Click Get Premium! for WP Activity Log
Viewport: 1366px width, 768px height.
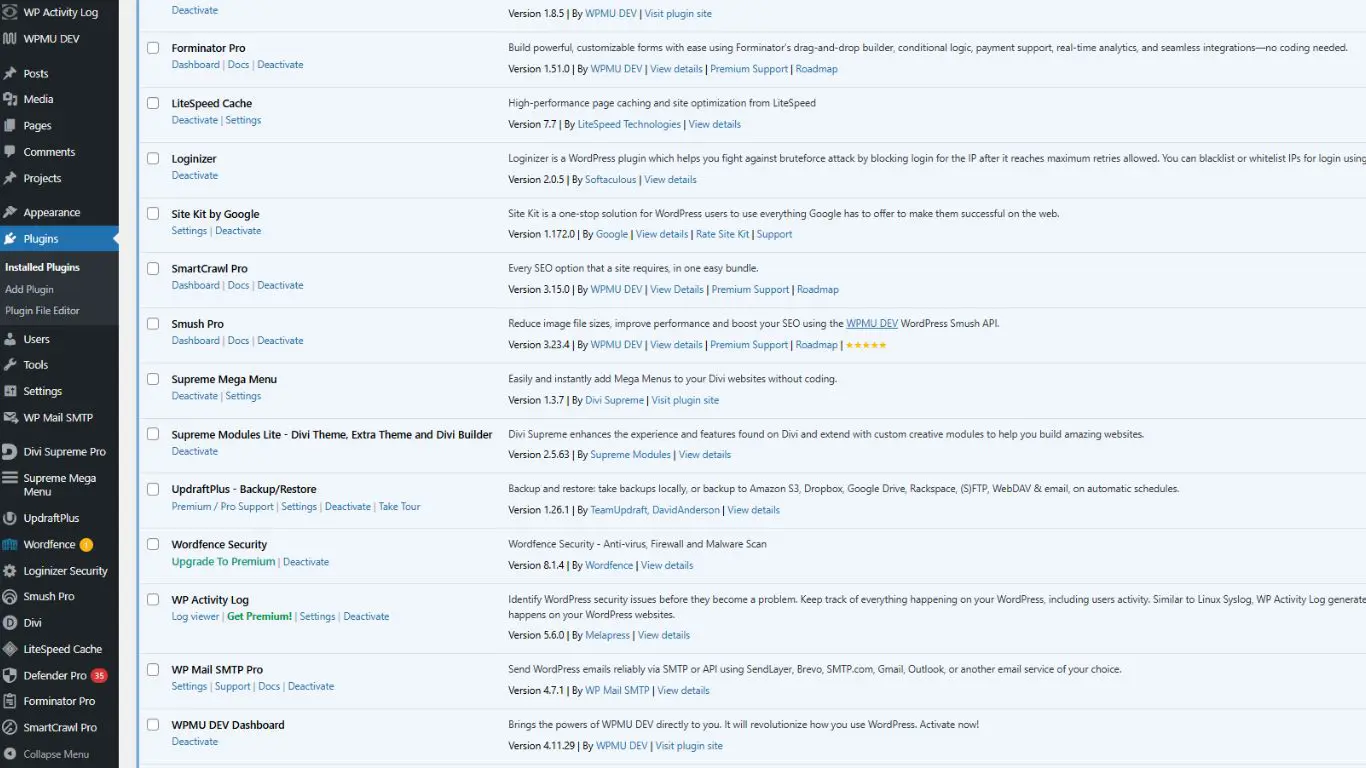point(259,616)
